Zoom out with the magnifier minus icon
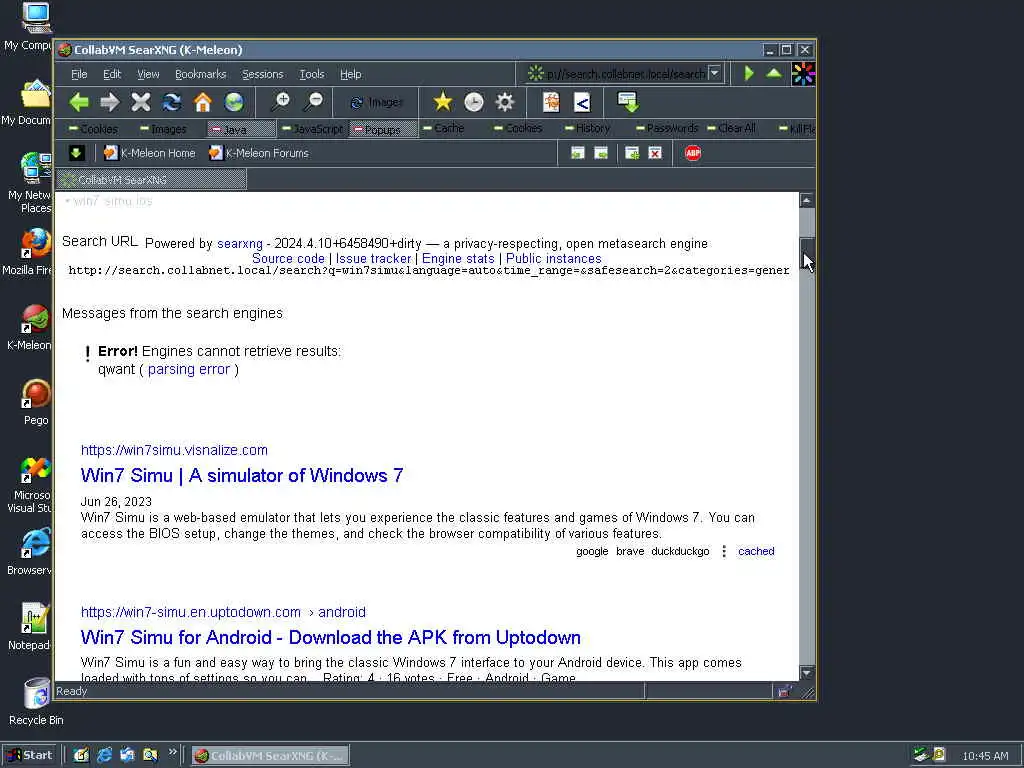 313,102
